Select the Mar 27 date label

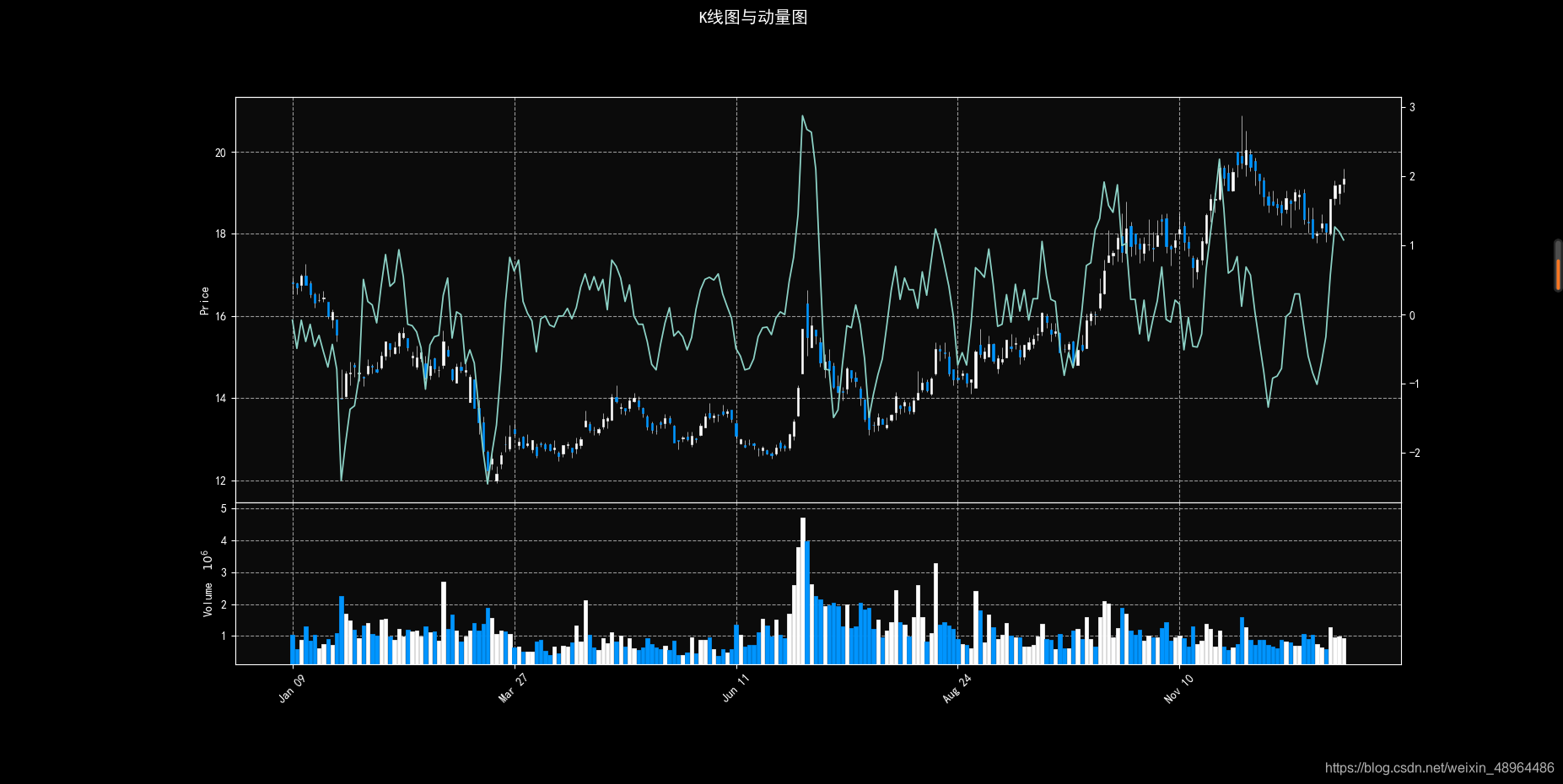click(511, 689)
